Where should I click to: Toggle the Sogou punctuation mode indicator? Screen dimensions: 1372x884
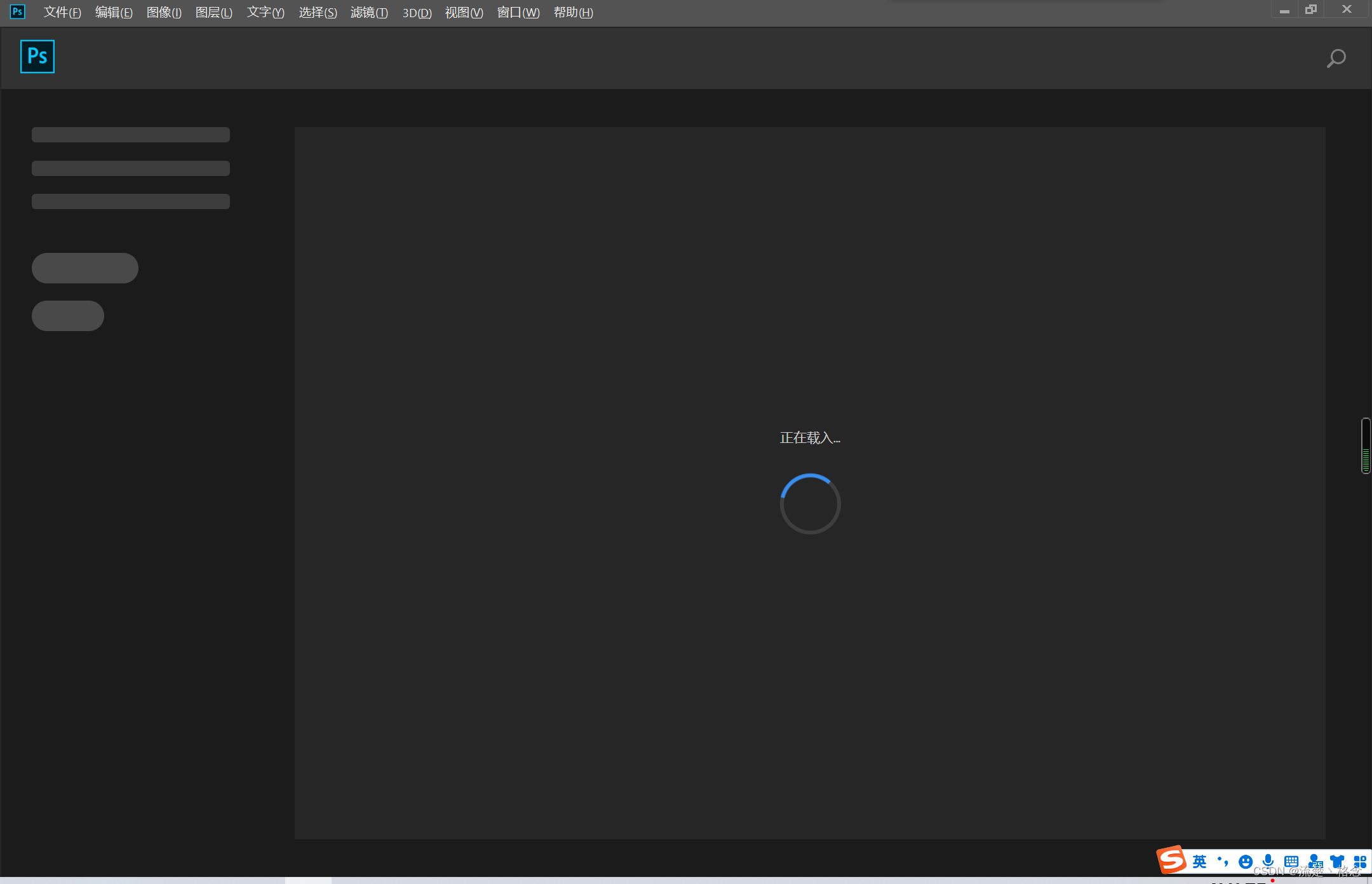(1223, 862)
